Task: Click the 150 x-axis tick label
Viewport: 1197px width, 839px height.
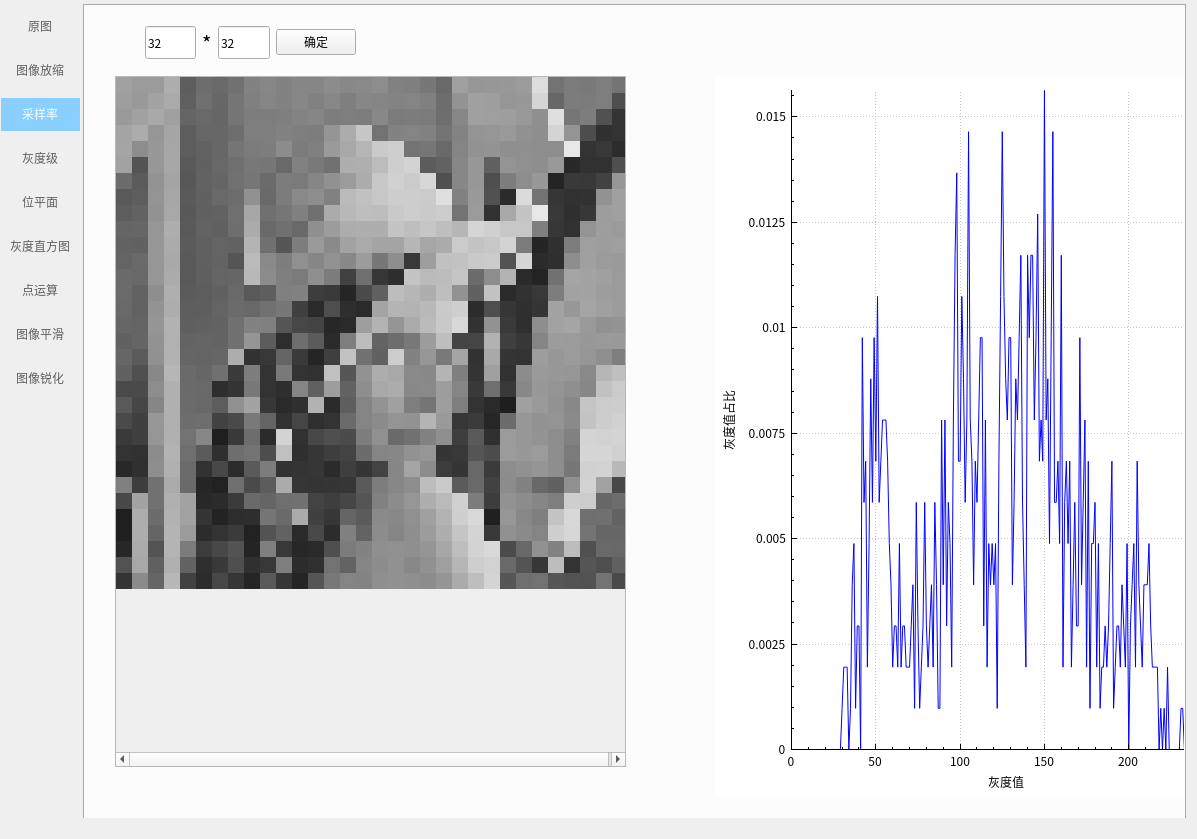Action: tap(1044, 761)
